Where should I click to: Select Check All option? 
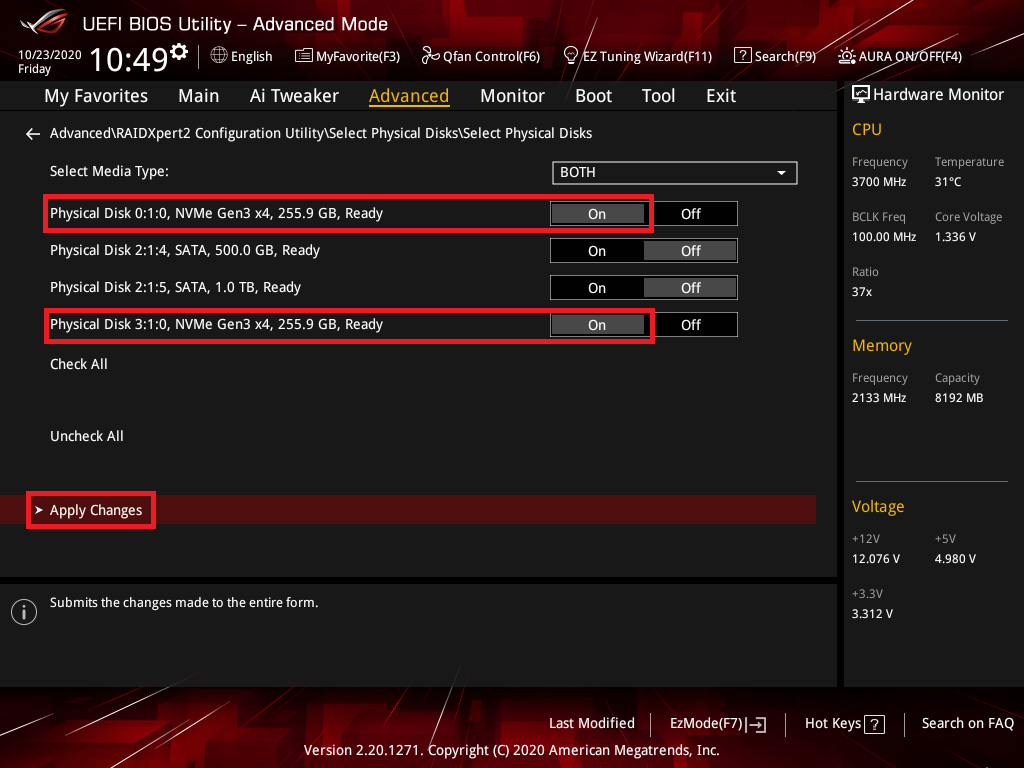click(79, 364)
